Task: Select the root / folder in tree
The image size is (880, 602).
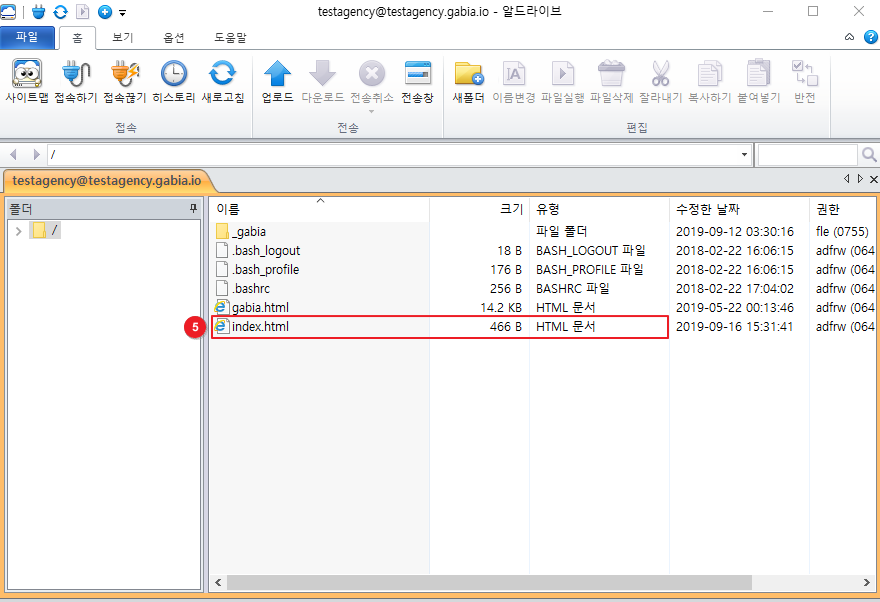Action: (45, 231)
